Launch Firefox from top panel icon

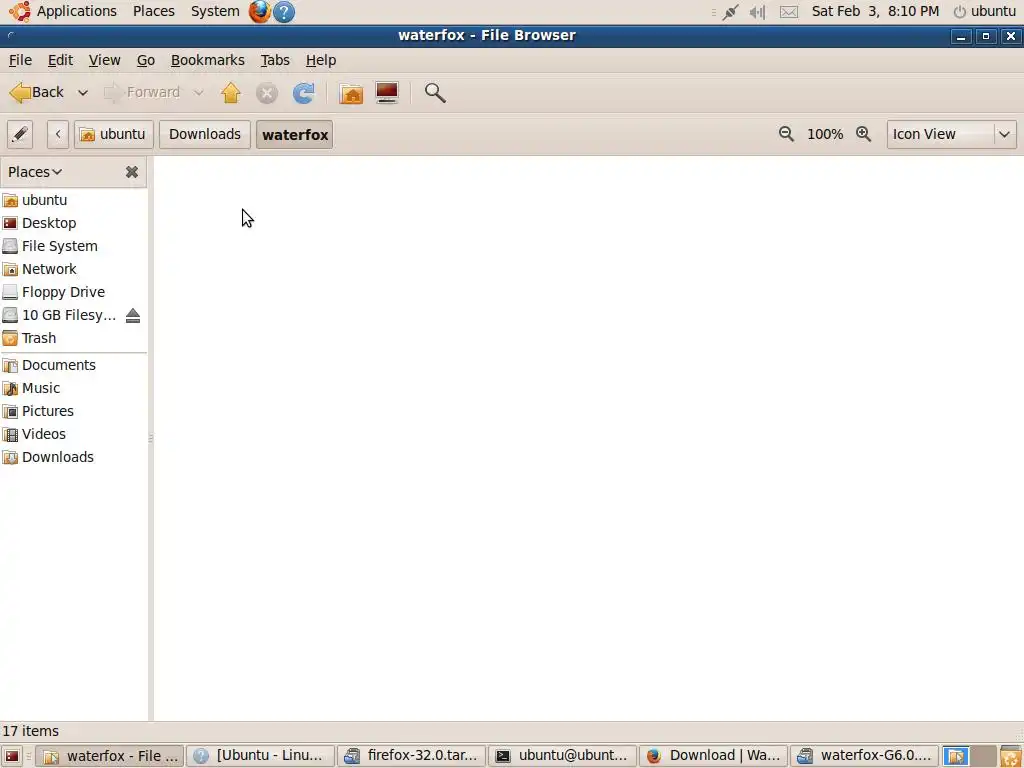(x=260, y=11)
